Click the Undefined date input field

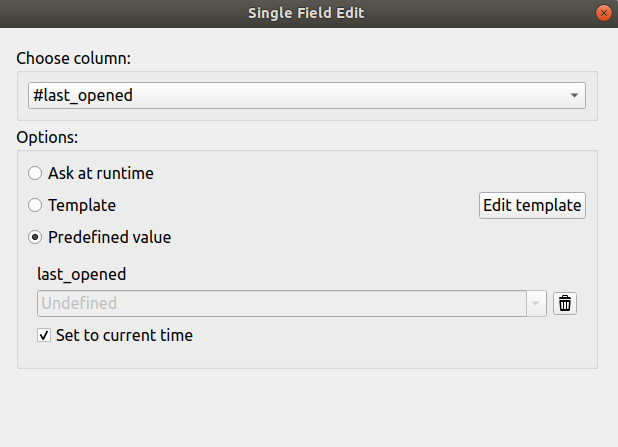[280, 303]
